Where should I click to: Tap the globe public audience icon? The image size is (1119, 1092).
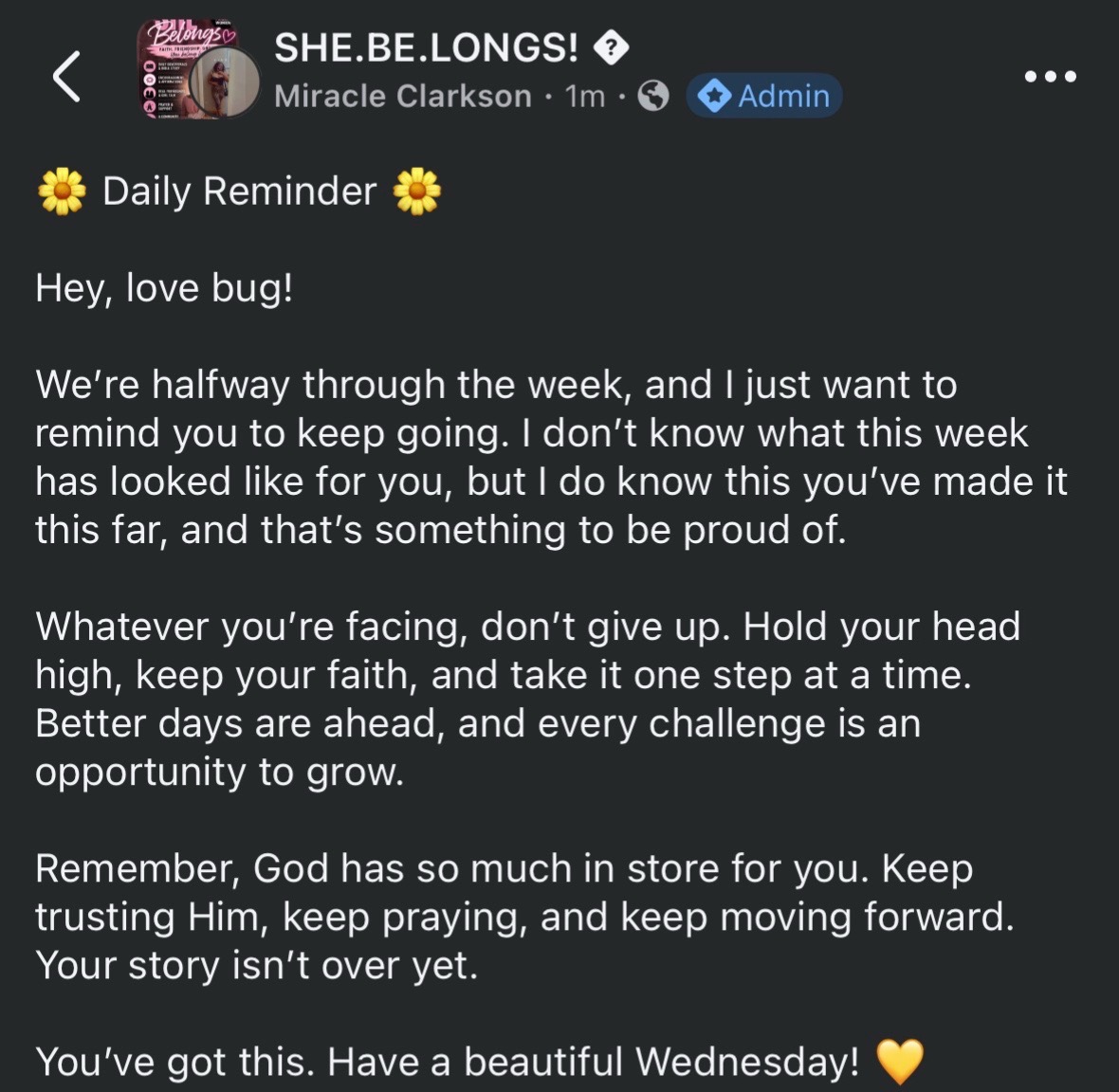(653, 96)
